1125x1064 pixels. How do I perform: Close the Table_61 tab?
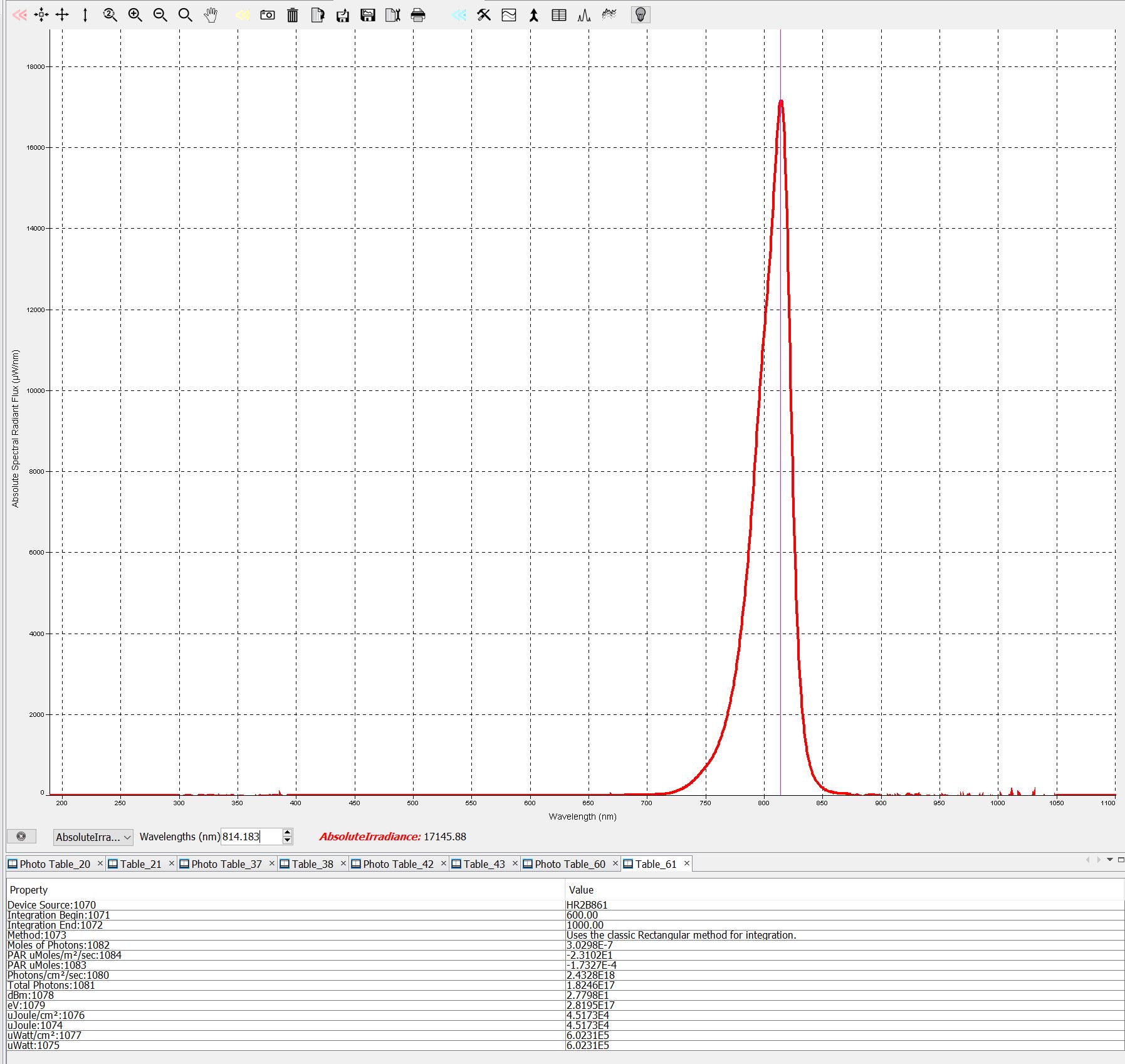pyautogui.click(x=686, y=863)
